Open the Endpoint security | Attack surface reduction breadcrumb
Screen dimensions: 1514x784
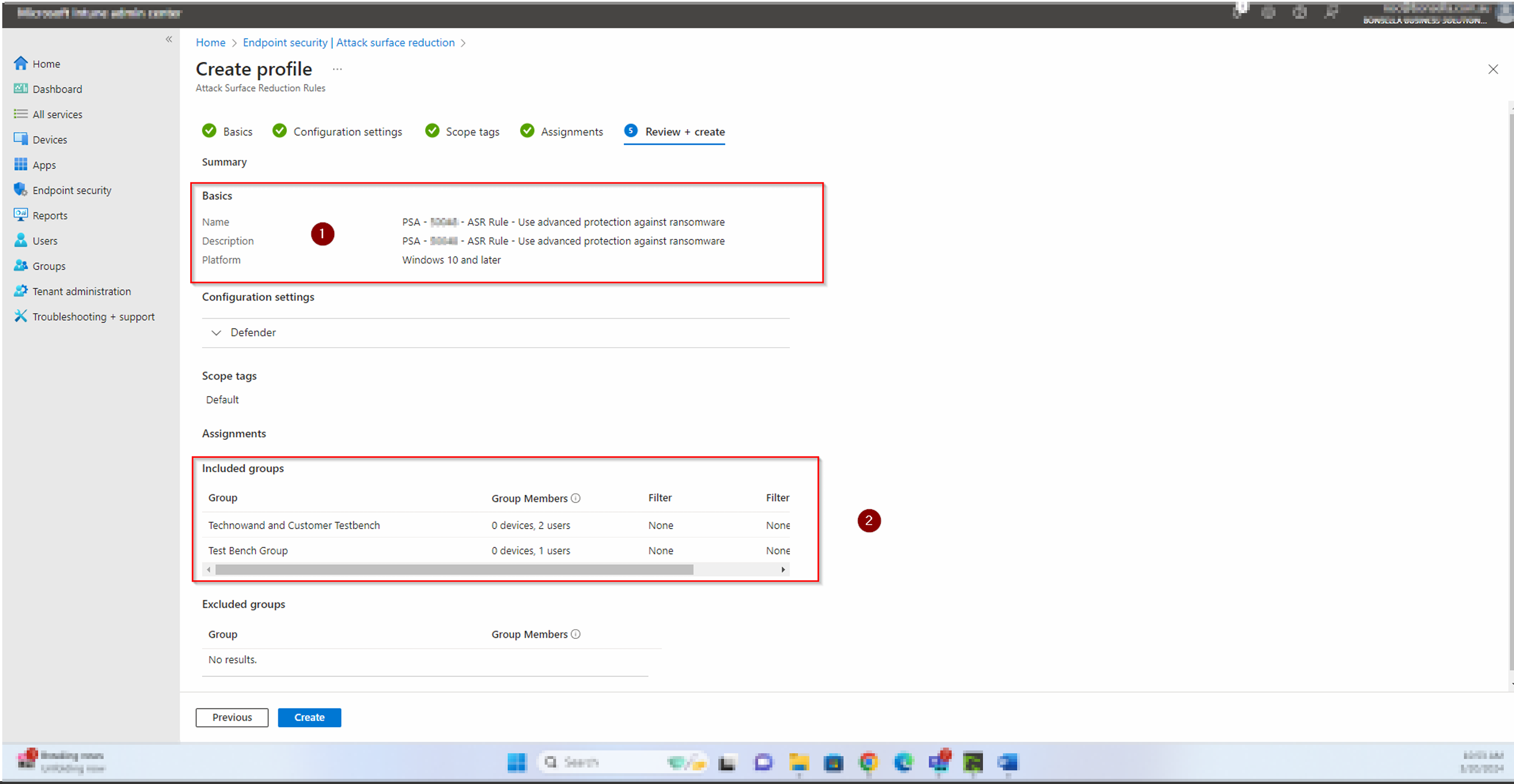(x=348, y=42)
